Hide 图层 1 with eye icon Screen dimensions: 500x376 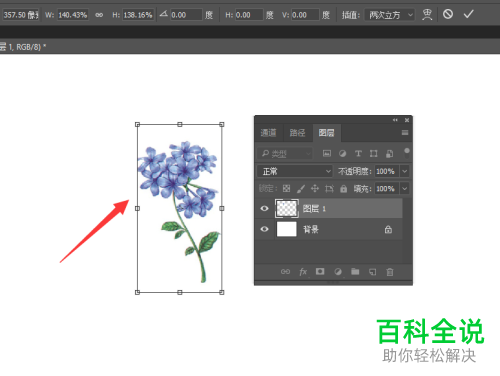264,209
